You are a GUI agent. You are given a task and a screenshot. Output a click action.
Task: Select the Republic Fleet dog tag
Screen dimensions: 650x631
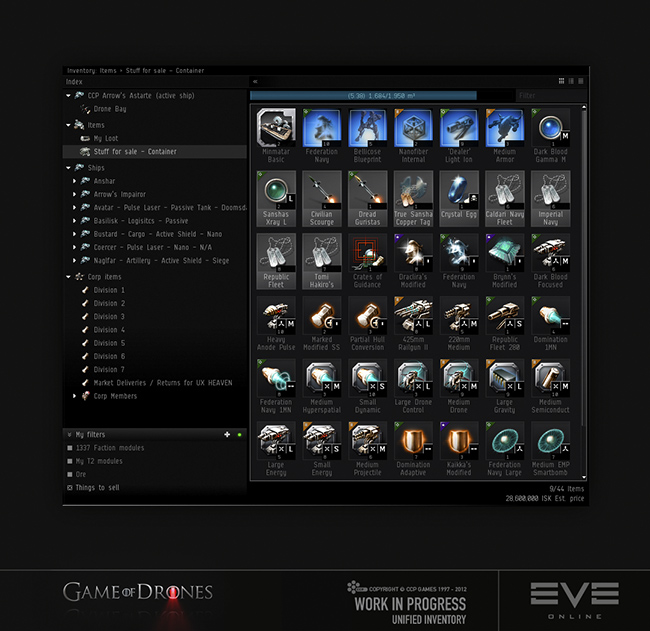[276, 253]
